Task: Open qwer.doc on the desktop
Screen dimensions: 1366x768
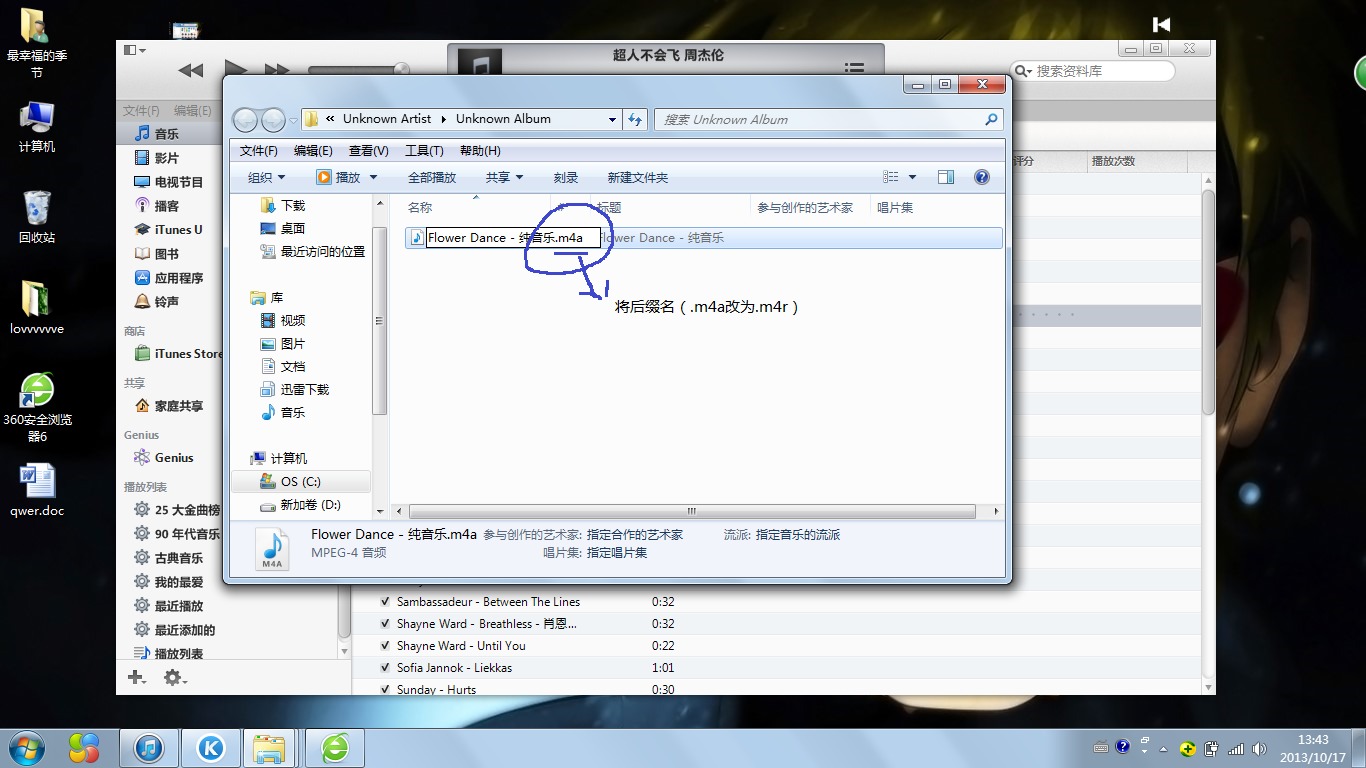Action: (37, 490)
